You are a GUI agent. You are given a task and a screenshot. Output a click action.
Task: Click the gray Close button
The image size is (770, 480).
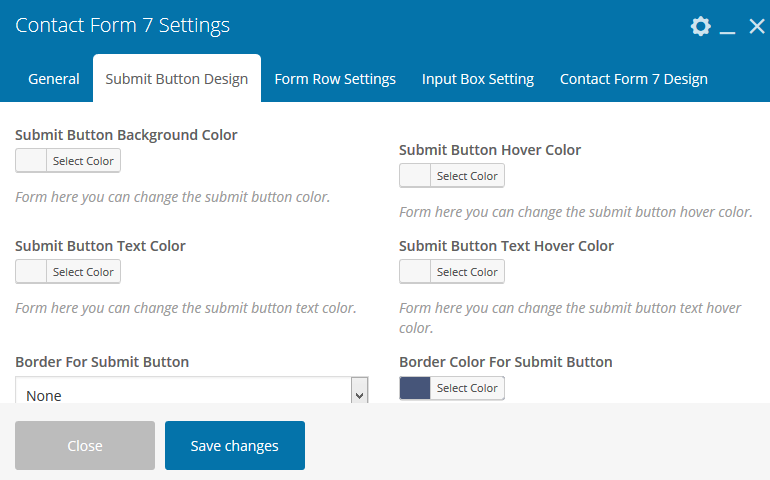pyautogui.click(x=85, y=446)
